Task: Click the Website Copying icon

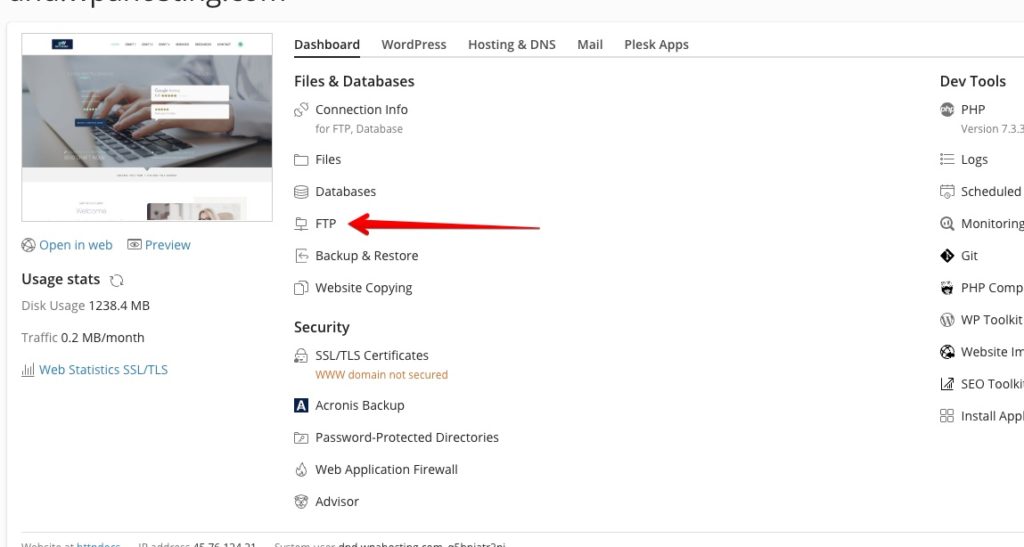Action: pyautogui.click(x=300, y=288)
